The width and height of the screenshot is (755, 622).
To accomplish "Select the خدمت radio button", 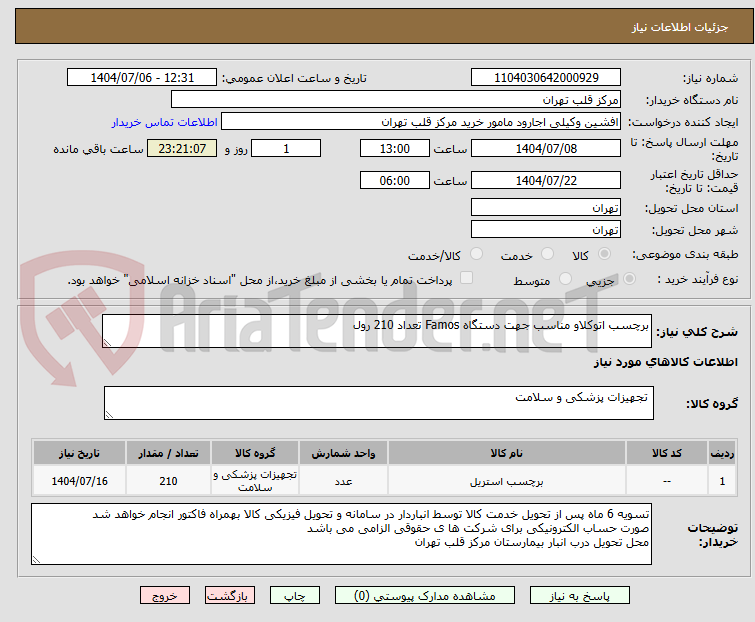I will (547, 254).
